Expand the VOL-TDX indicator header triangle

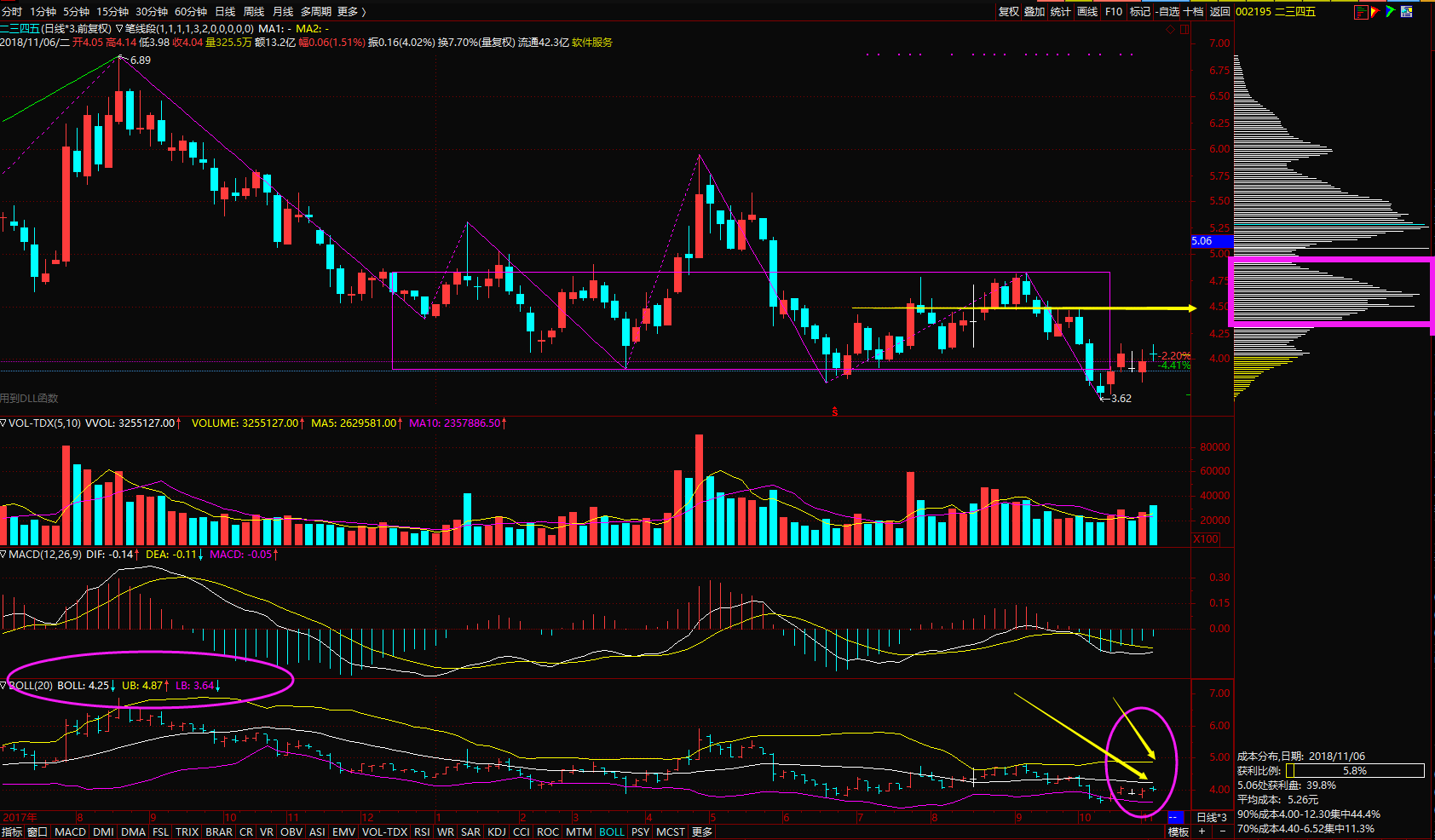[x=3, y=423]
